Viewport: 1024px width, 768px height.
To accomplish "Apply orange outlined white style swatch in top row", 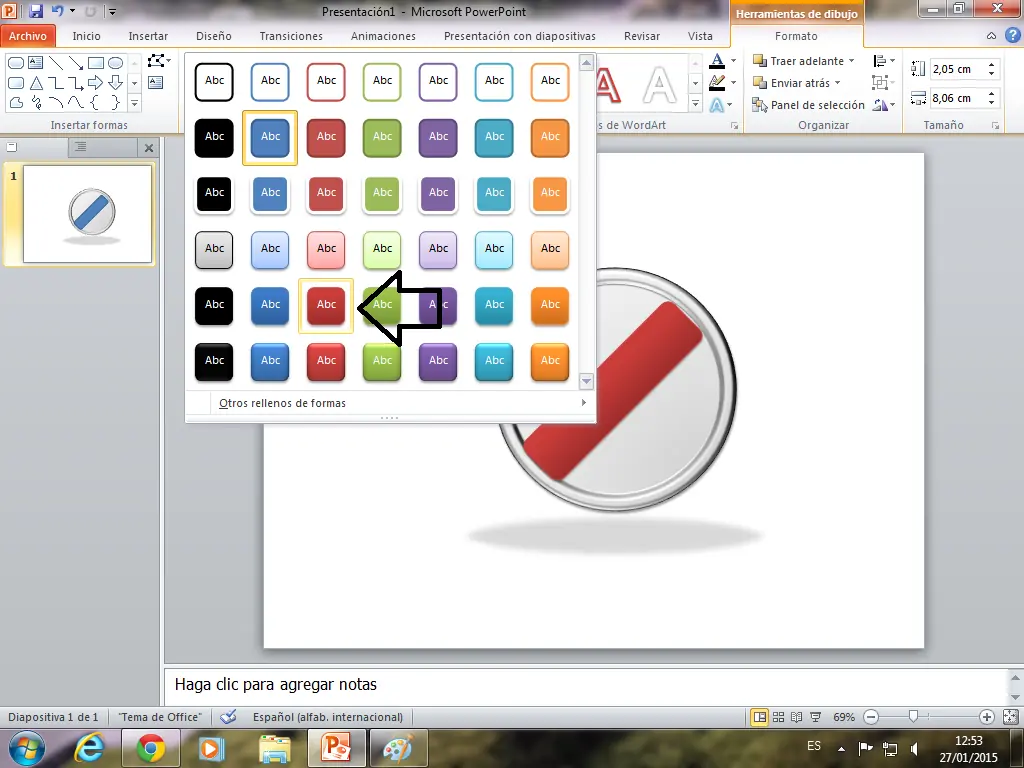I will 551,82.
